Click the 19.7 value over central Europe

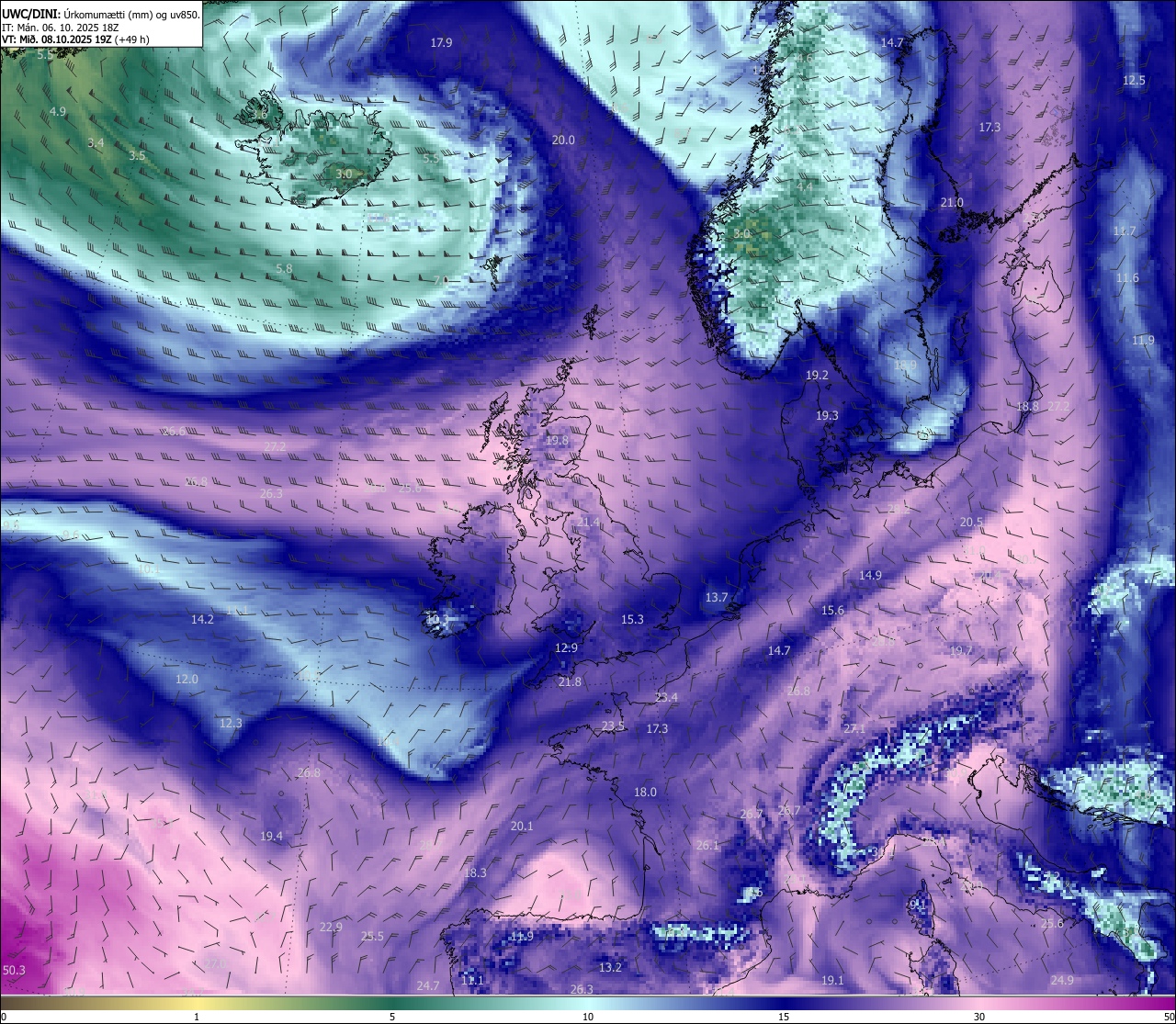[961, 650]
